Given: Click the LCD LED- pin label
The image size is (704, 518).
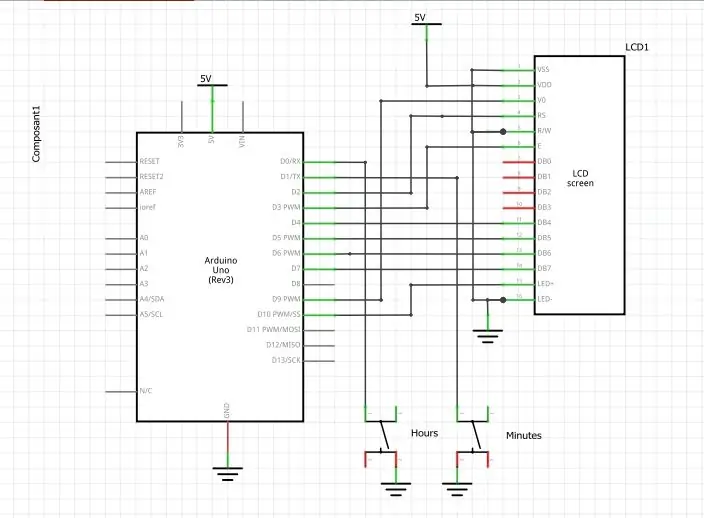Looking at the screenshot, I should 545,299.
